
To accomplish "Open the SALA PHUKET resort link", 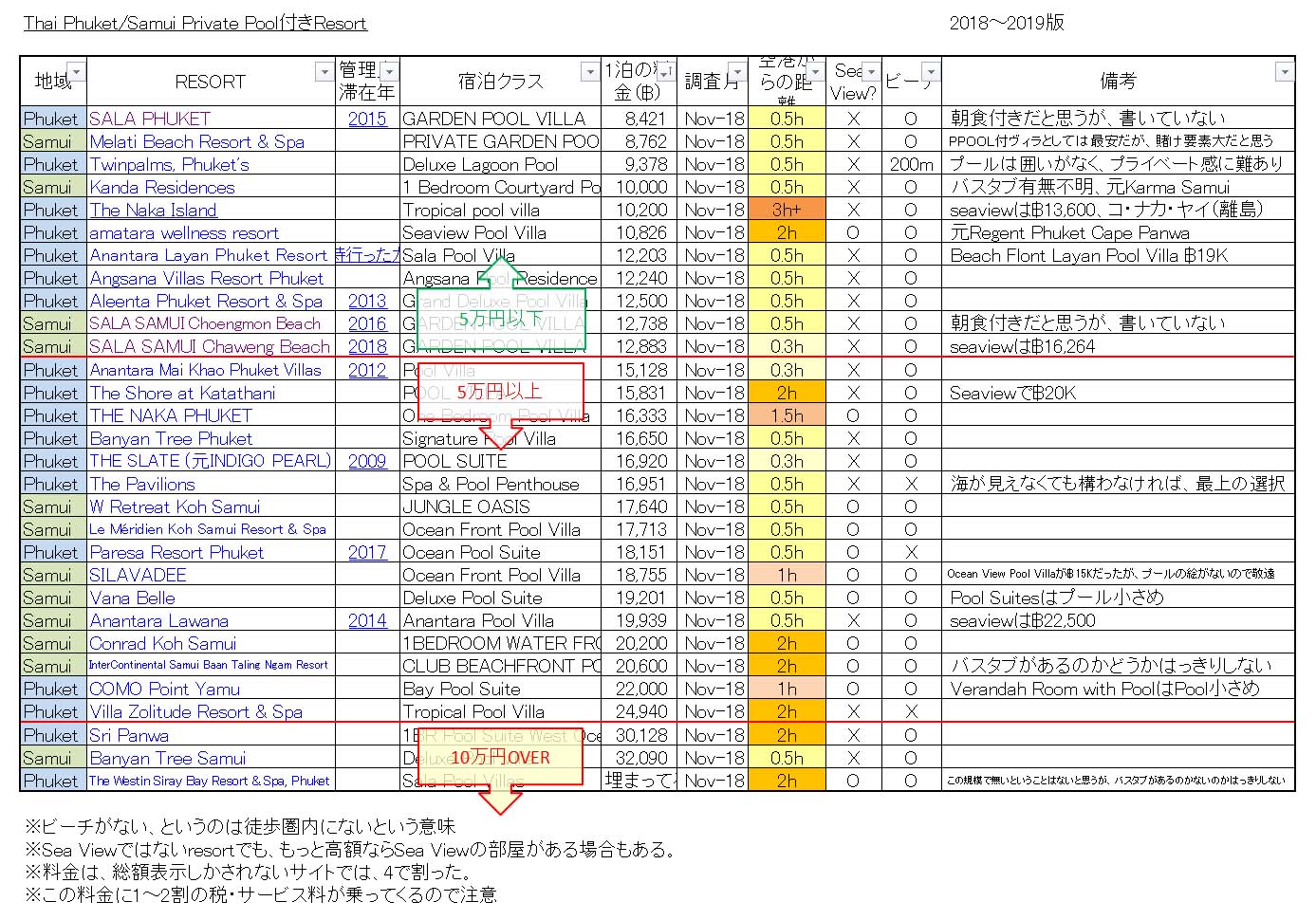I will 149,119.
